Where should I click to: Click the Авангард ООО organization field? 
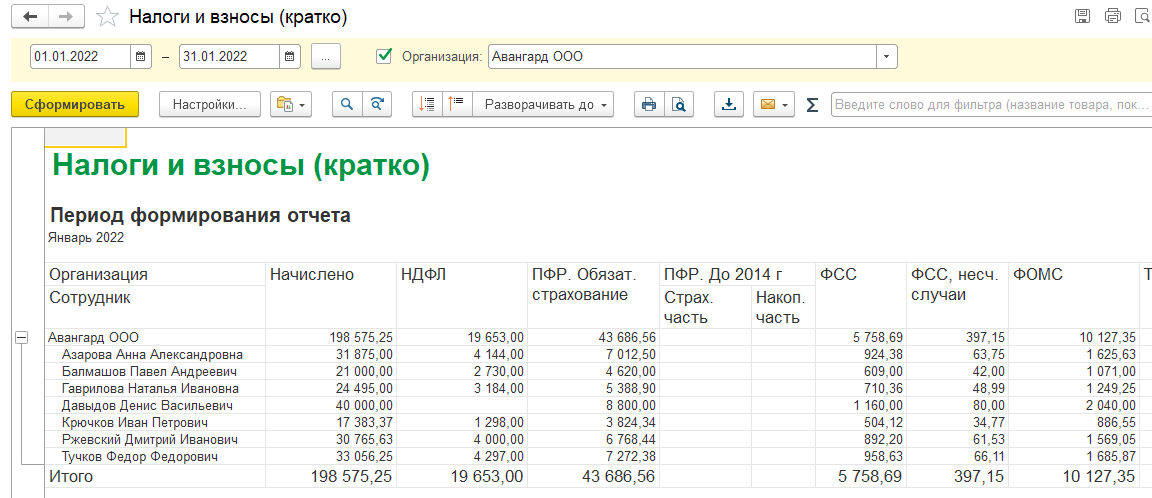pos(682,56)
